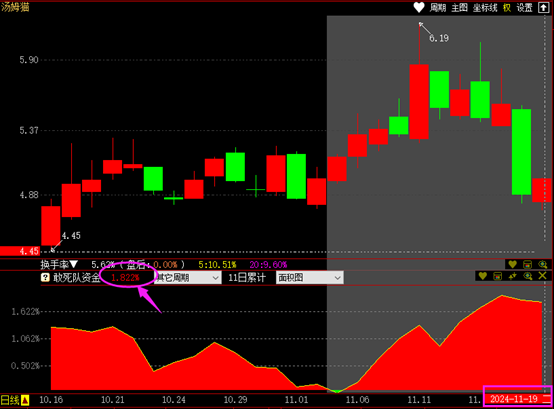This screenshot has height=409, width=554.
Task: Click the 4.88 price axis label
Action: point(29,195)
